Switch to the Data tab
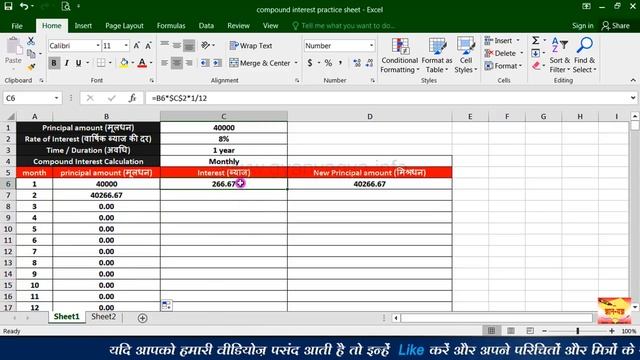Screen dimensions: 640x360 [x=206, y=26]
